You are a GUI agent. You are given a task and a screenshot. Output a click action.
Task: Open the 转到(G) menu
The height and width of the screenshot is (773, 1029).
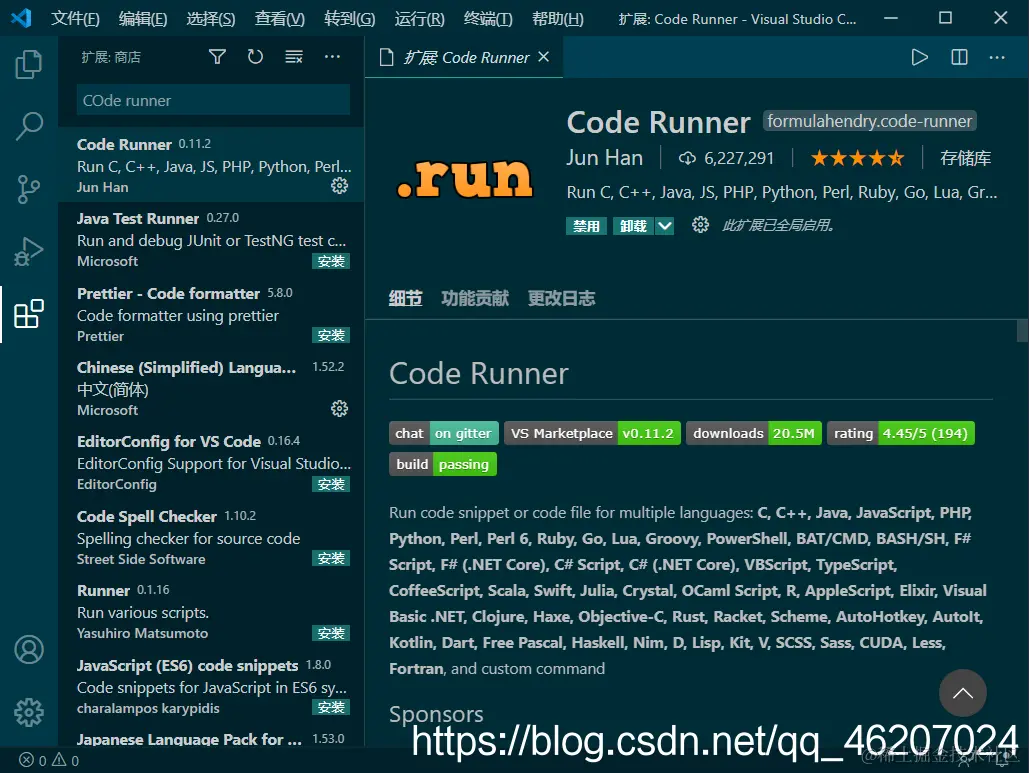[349, 18]
